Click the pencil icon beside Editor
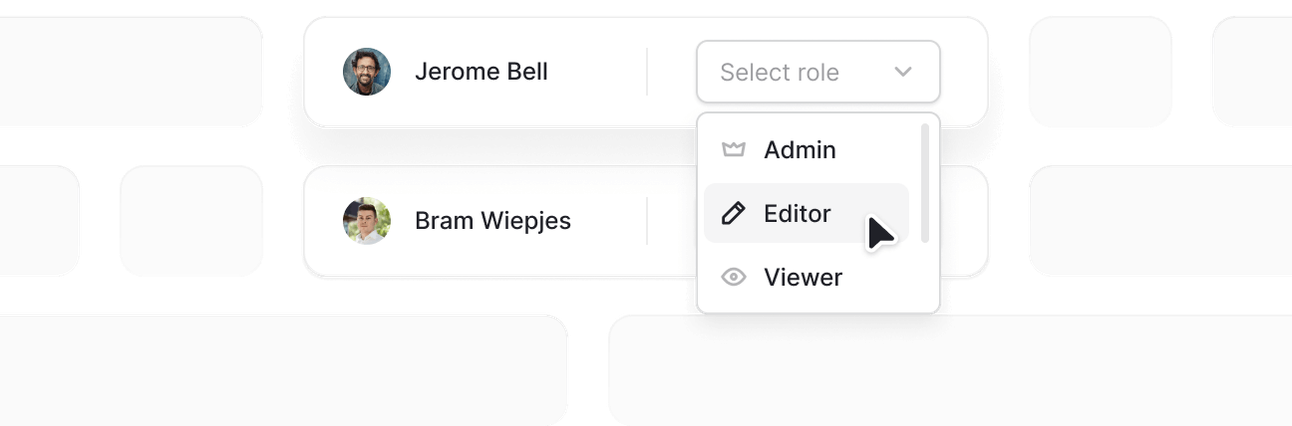 [x=734, y=213]
